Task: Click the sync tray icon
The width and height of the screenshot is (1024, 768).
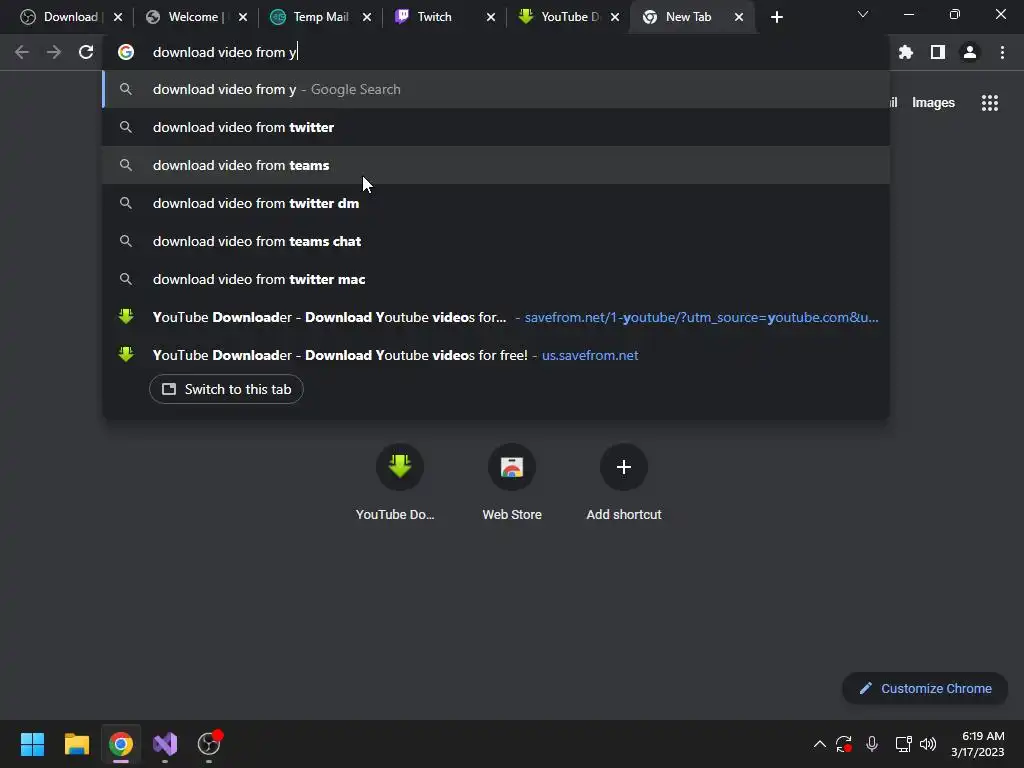Action: [844, 744]
